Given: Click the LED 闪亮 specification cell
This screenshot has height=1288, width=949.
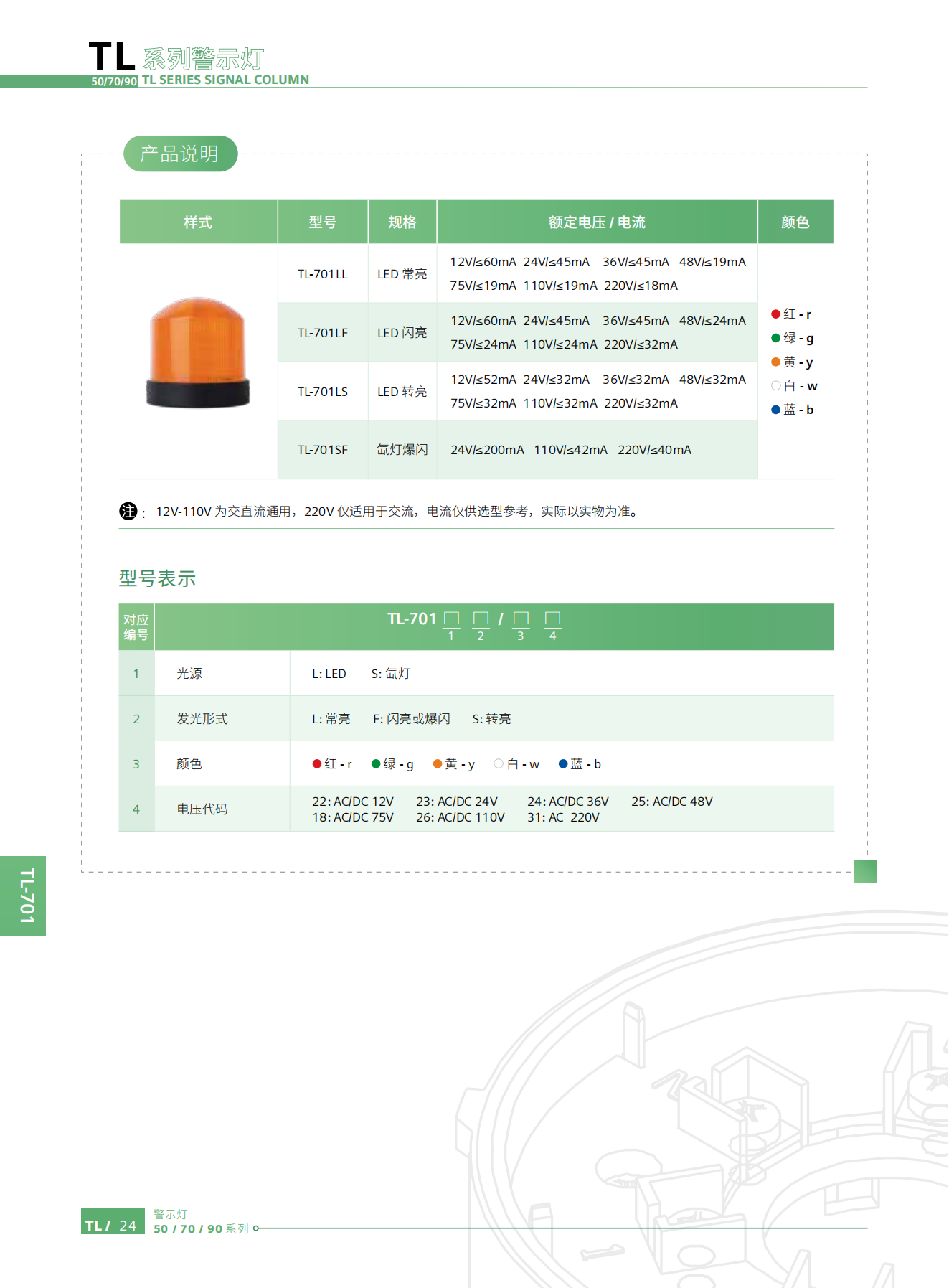Looking at the screenshot, I should pyautogui.click(x=402, y=333).
